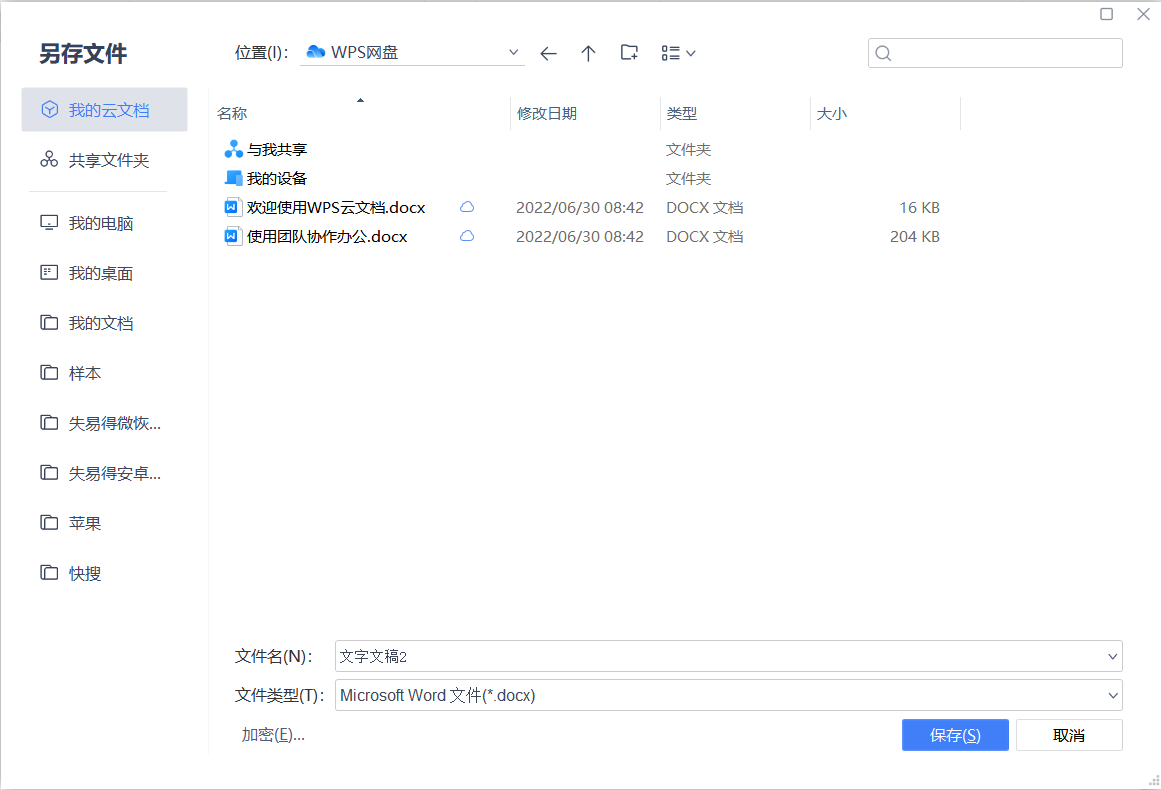Click the 我的设备 blue folder icon
Screen dimensions: 1161x790
coord(233,178)
